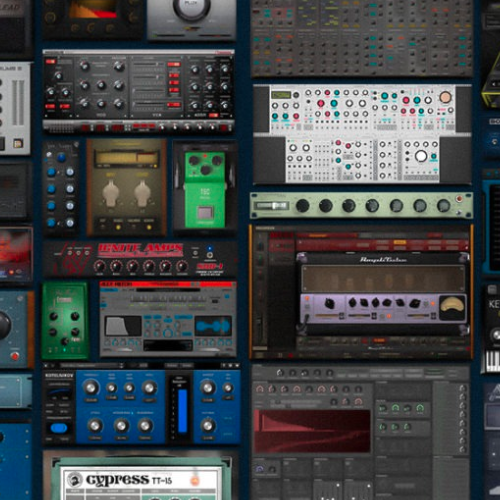Click the blue waveform display in the grey synth
Screen dimensions: 500x500
coord(213,326)
